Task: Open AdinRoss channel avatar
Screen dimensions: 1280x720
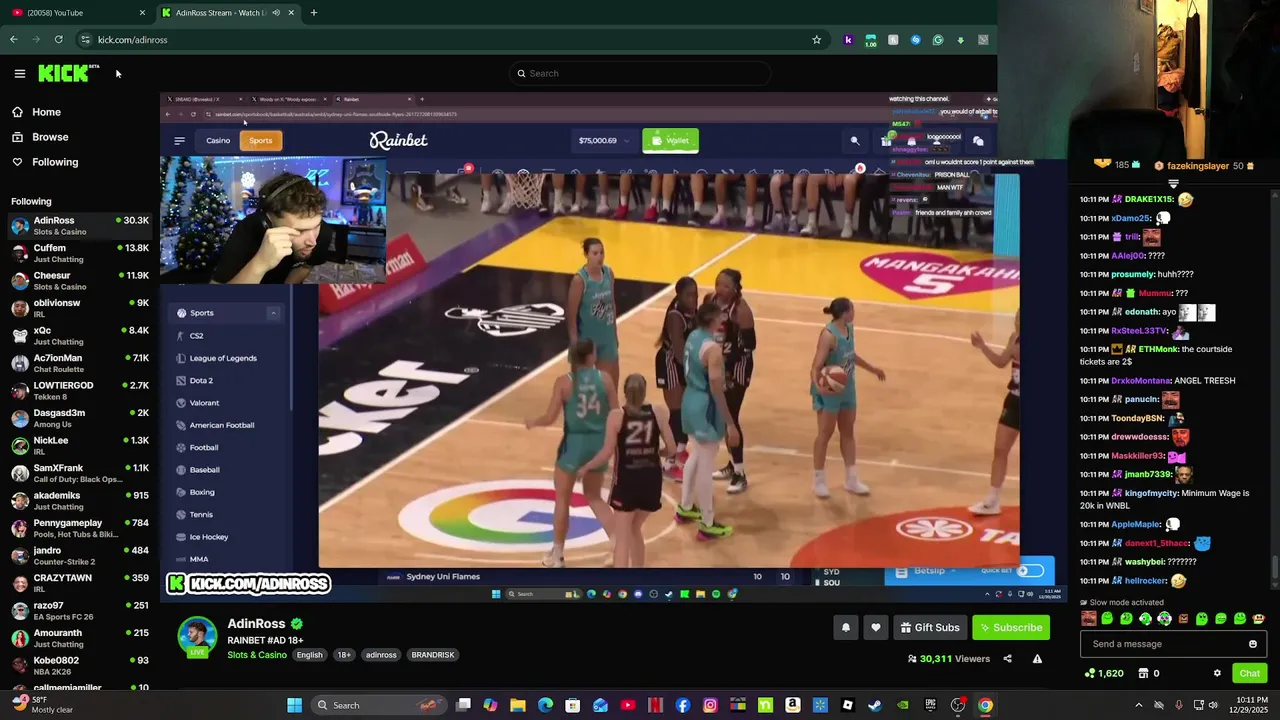Action: point(197,637)
